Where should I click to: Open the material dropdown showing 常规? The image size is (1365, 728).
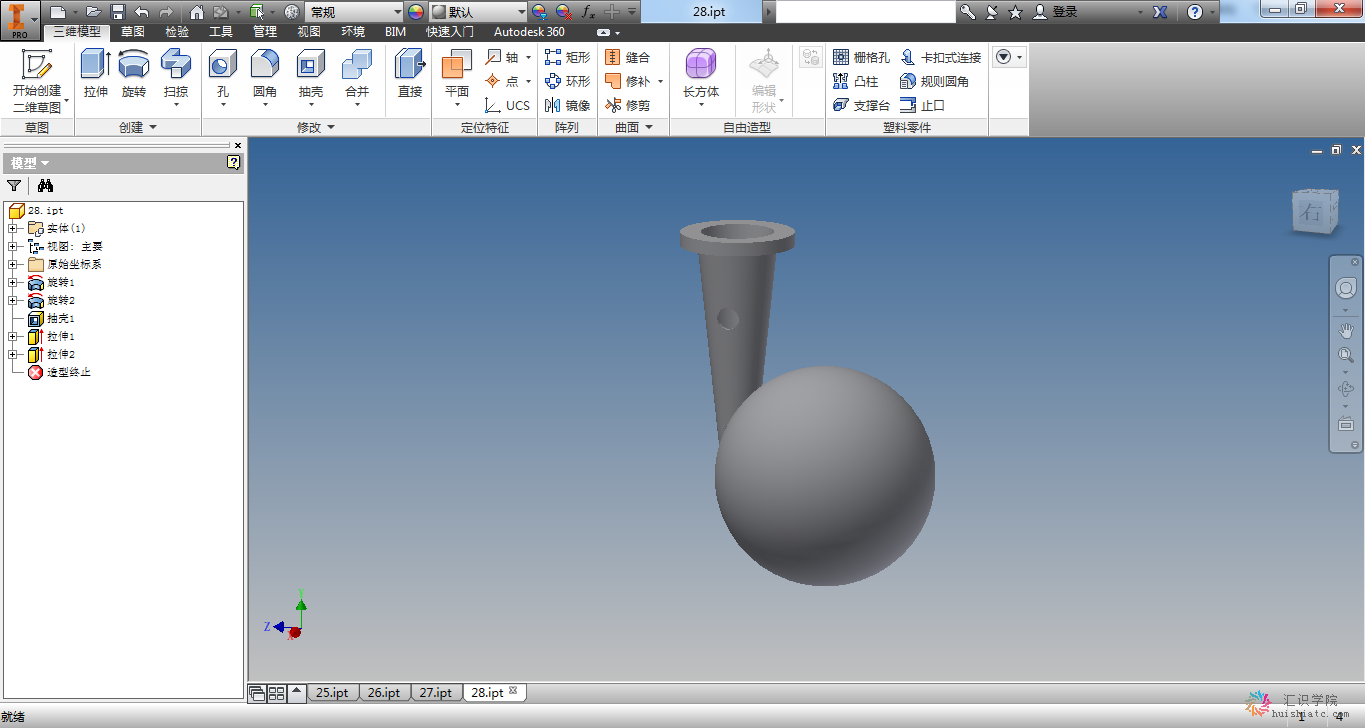point(353,12)
